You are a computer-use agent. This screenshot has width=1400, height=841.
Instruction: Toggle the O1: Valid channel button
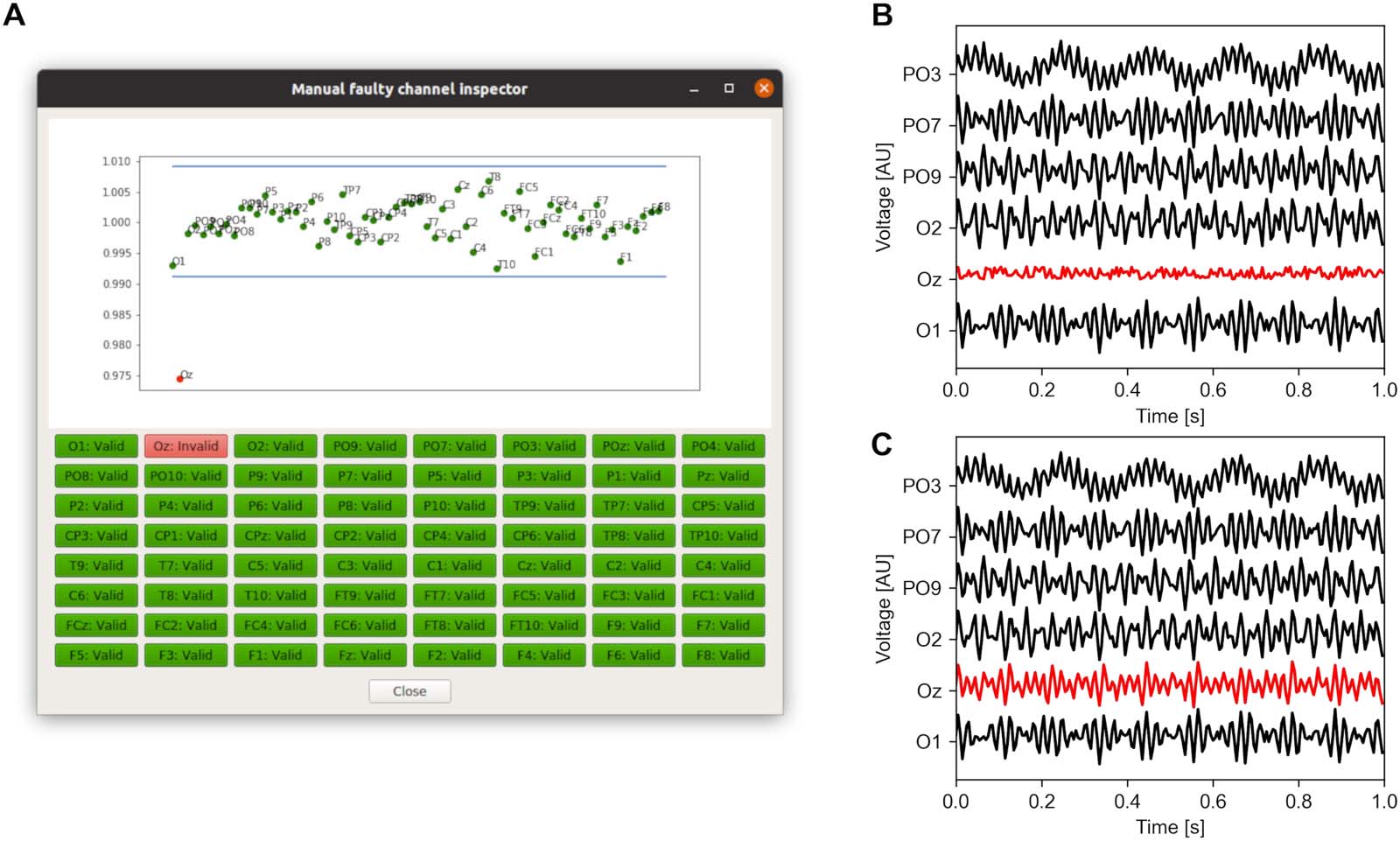[x=96, y=446]
